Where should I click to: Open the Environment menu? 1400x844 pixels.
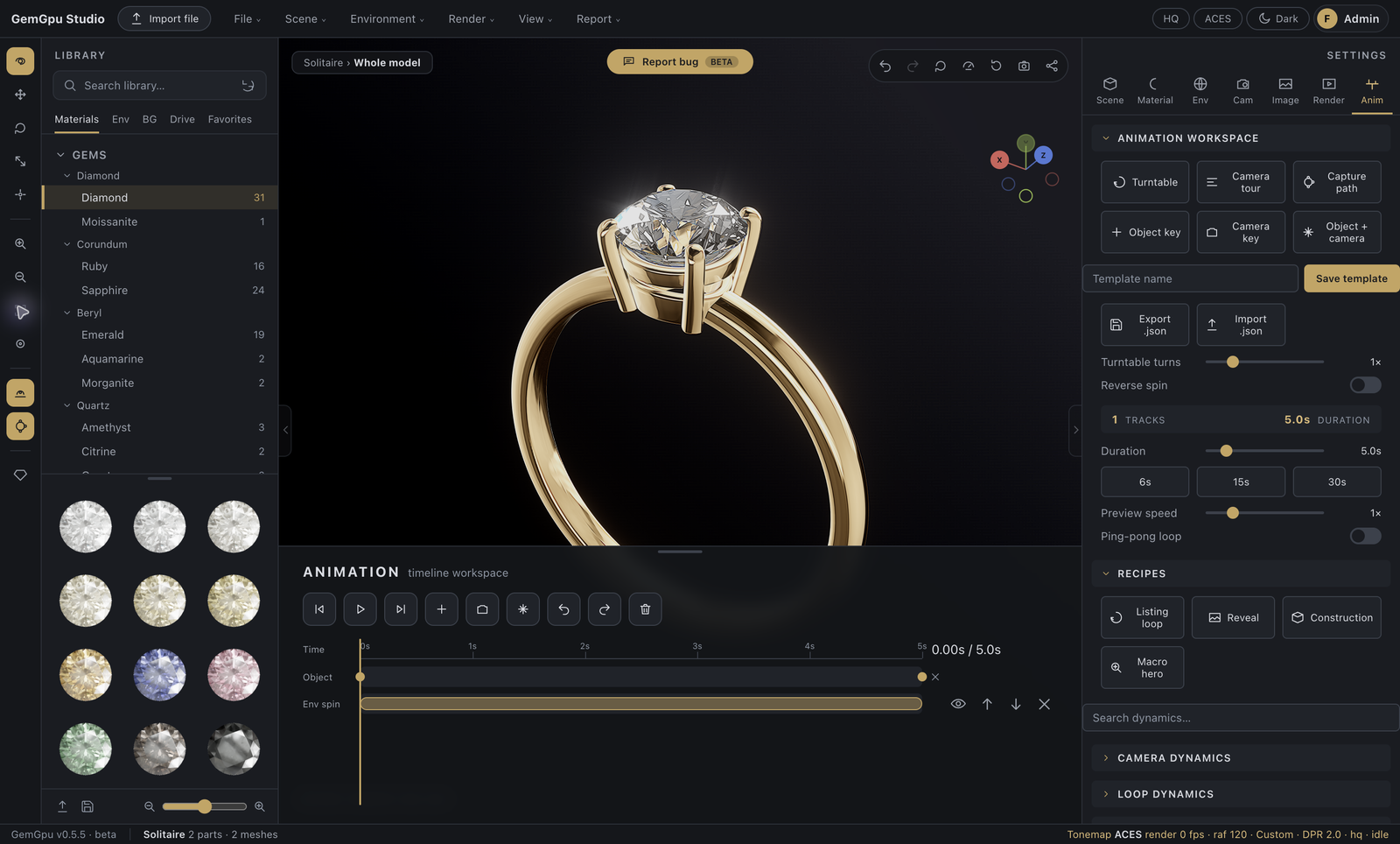pyautogui.click(x=387, y=18)
